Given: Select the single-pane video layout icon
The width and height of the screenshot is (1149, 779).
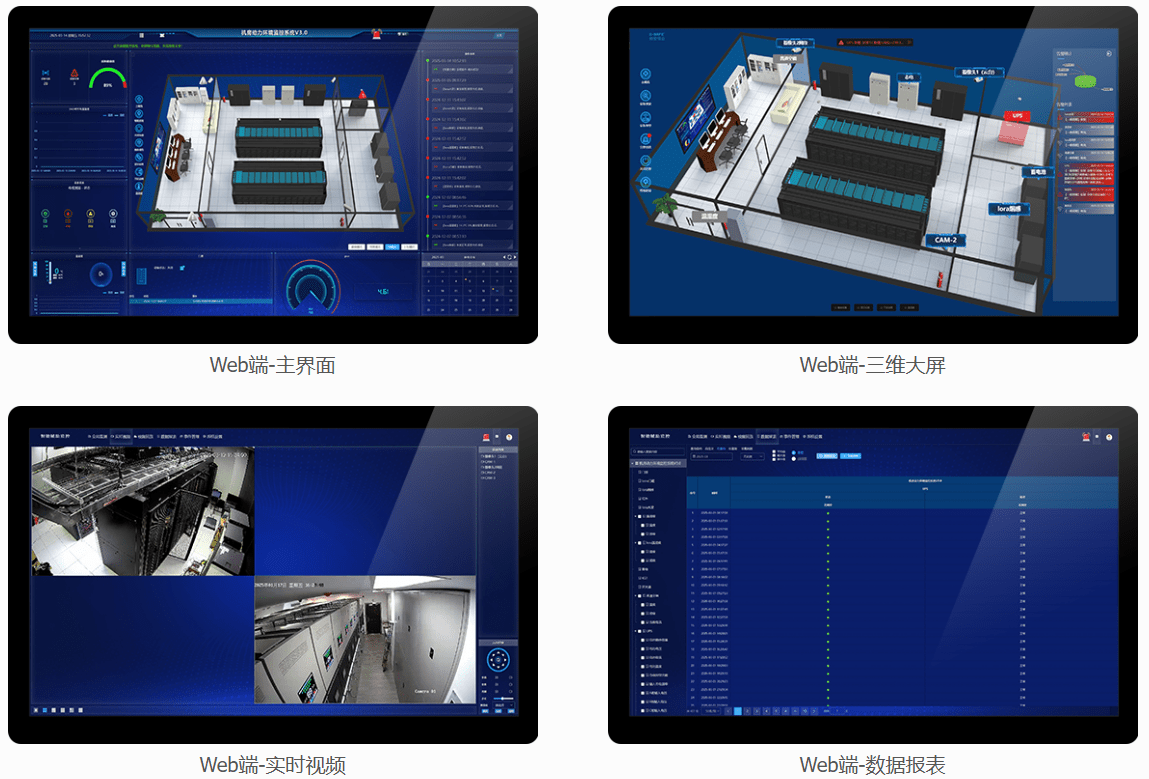Looking at the screenshot, I should [37, 710].
